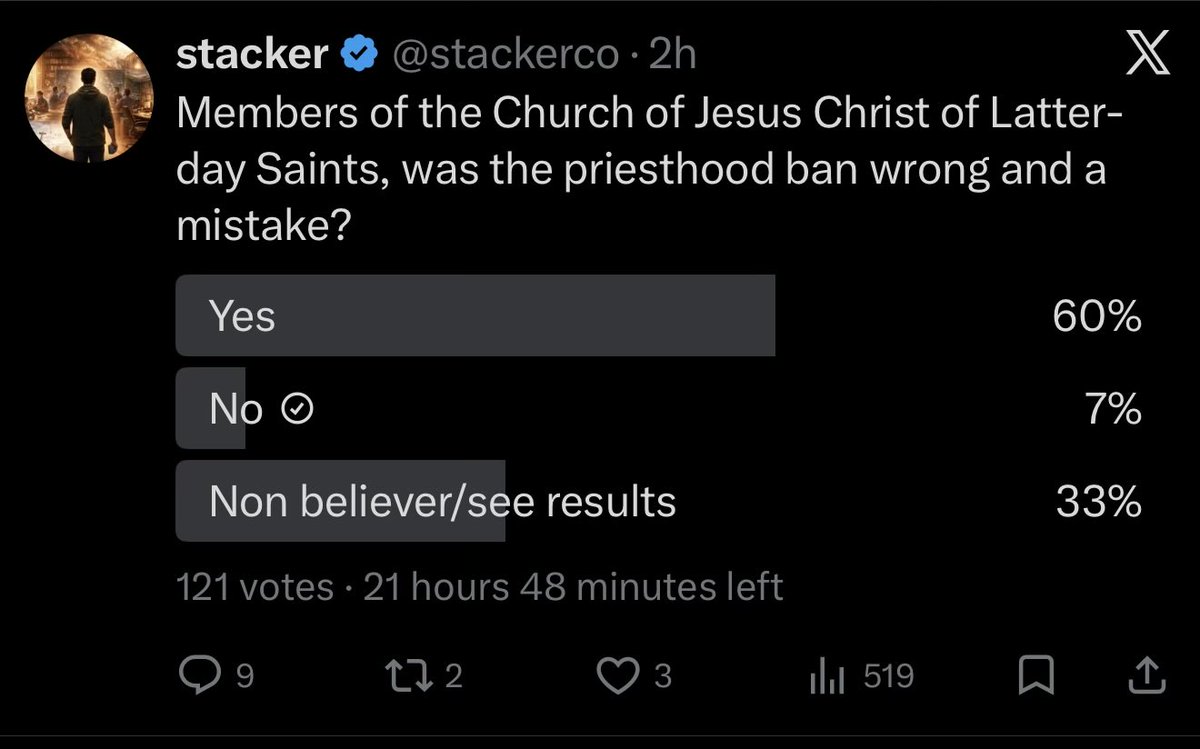Click the 60% result for Yes
Screen dimensions: 1200x749
[1097, 317]
